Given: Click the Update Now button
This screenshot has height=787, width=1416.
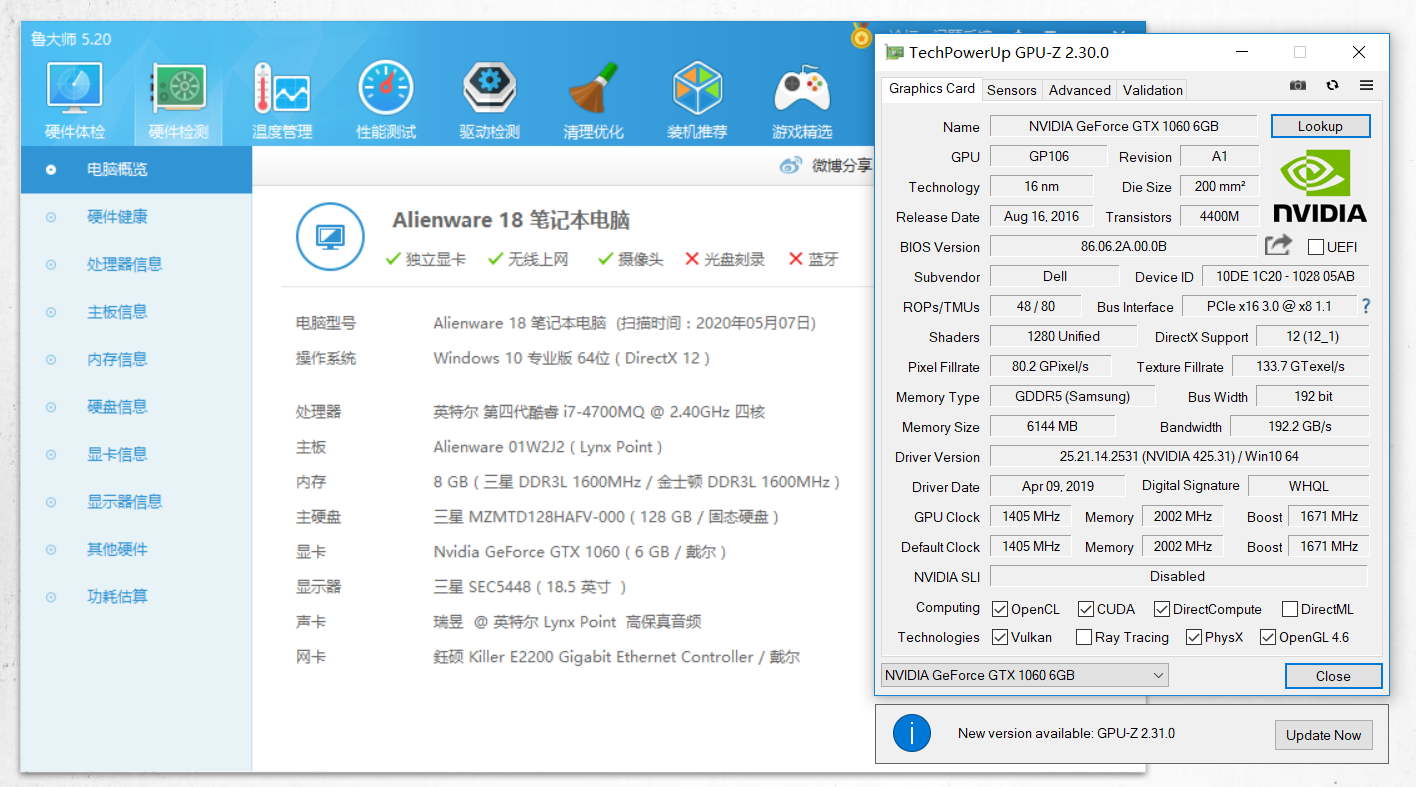Looking at the screenshot, I should click(1324, 735).
